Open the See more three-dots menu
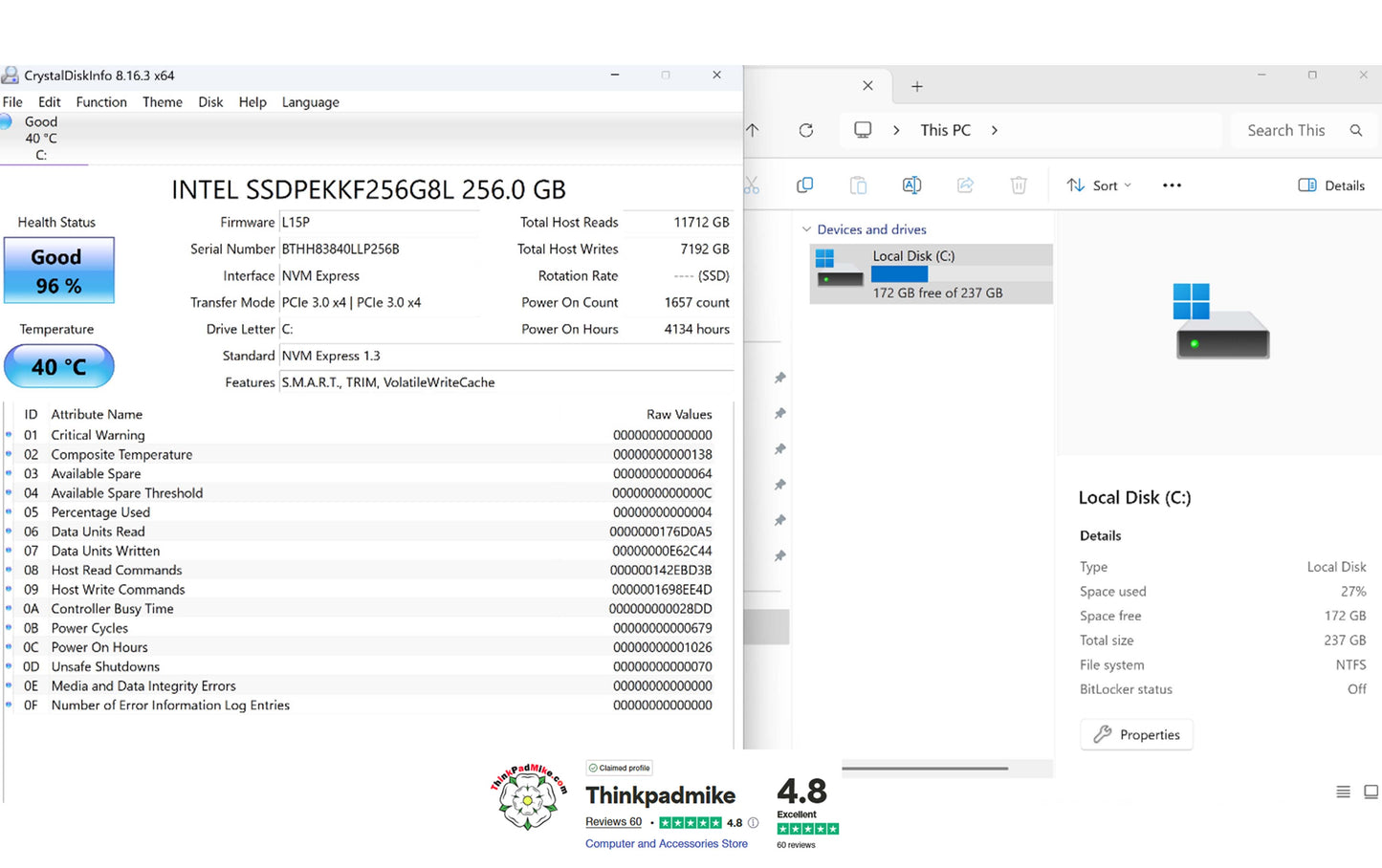Image resolution: width=1382 pixels, height=868 pixels. [x=1172, y=185]
